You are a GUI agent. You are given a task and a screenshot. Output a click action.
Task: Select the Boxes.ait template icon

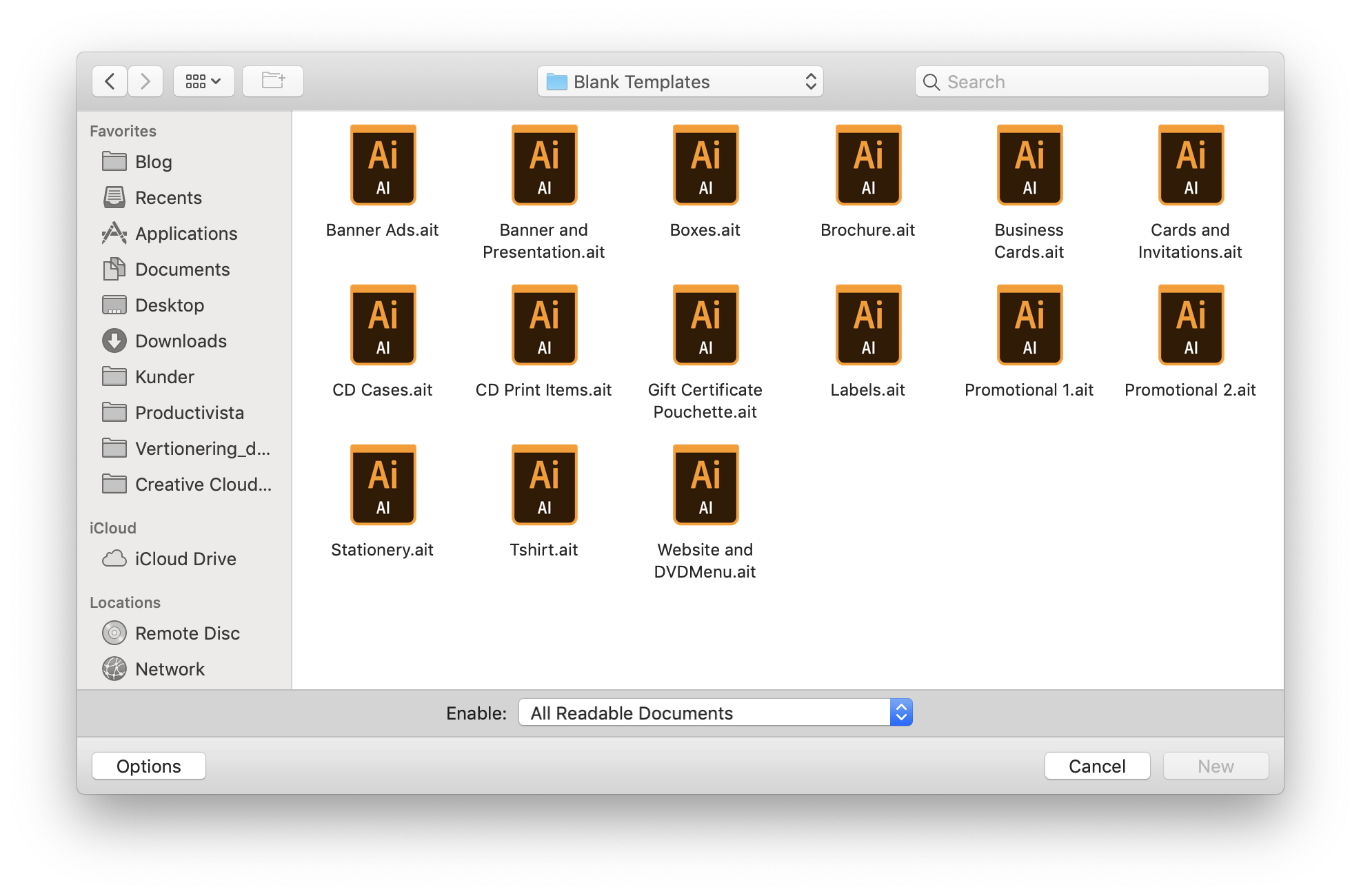coord(705,165)
